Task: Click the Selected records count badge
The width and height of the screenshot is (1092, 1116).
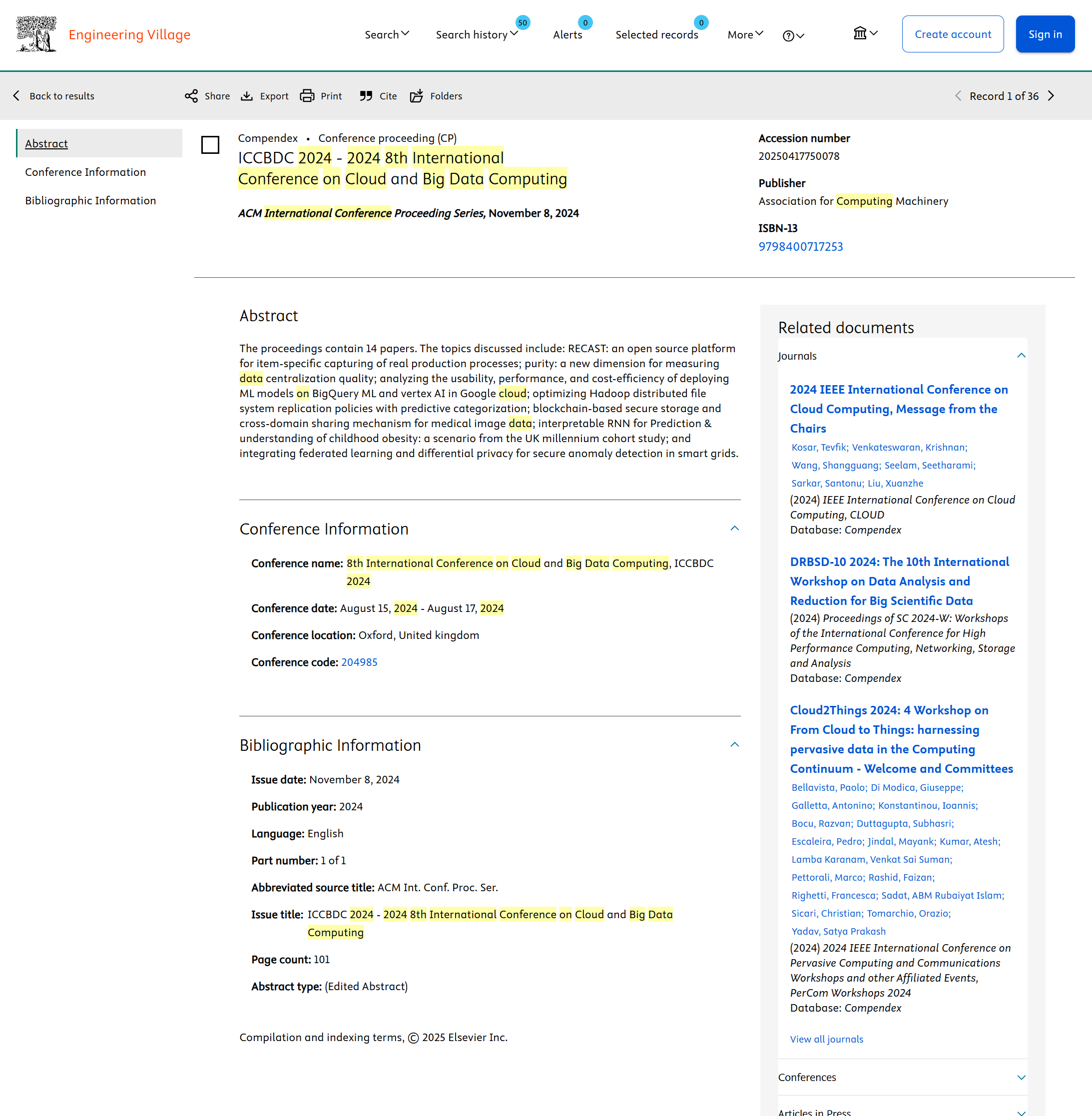Action: (x=701, y=23)
